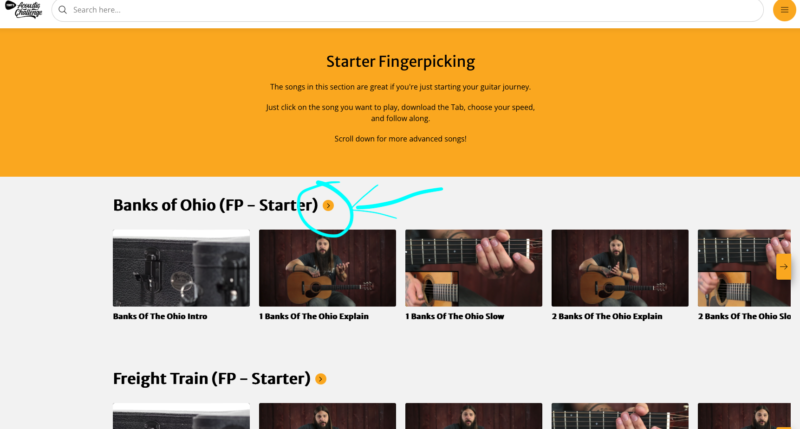Open second Freight Train video thumbnail
Image resolution: width=800 pixels, height=429 pixels.
tap(327, 416)
